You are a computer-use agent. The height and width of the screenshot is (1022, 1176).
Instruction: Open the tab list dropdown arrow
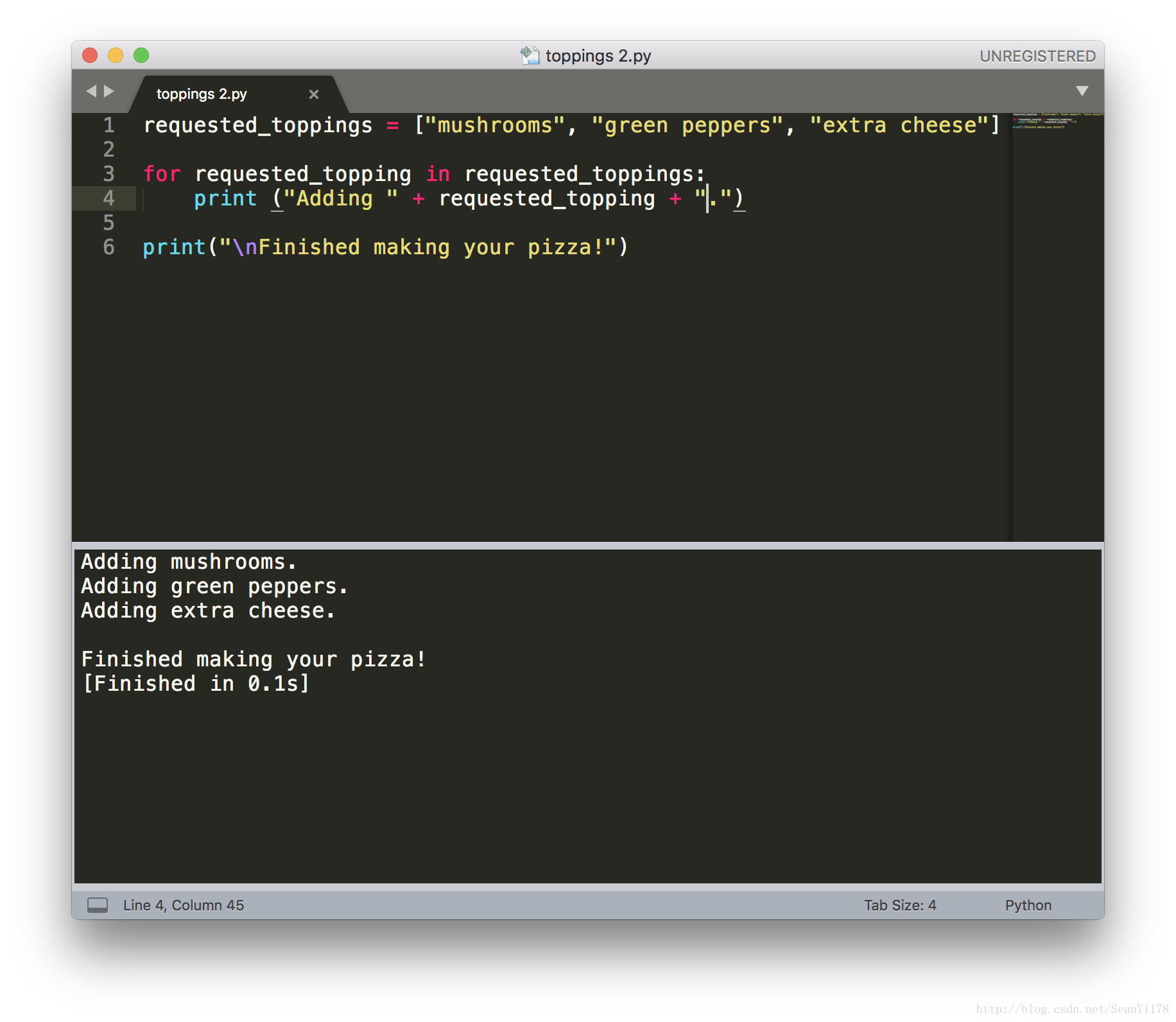1082,91
